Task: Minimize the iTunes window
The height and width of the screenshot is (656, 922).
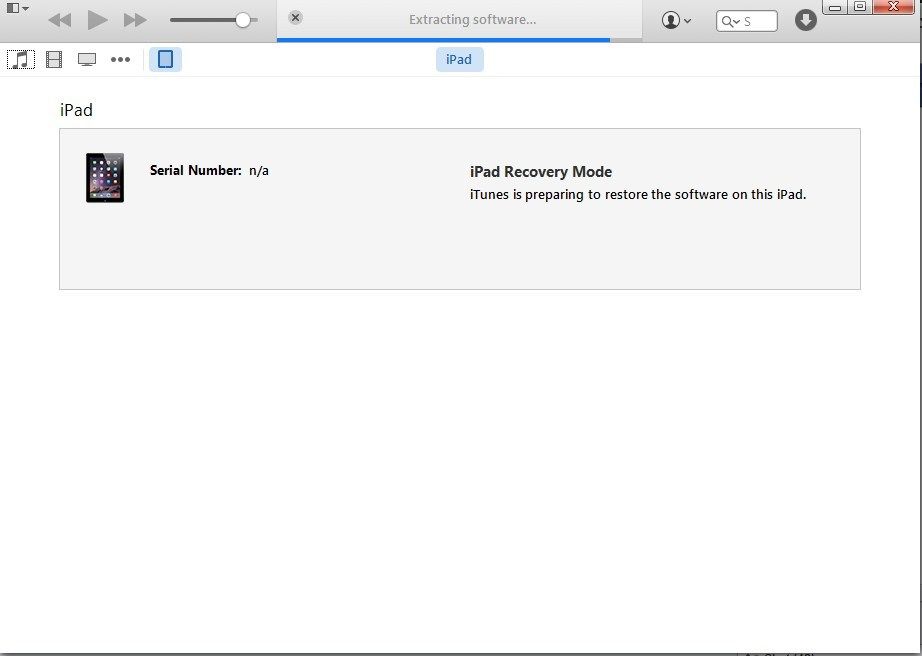Action: coord(835,8)
